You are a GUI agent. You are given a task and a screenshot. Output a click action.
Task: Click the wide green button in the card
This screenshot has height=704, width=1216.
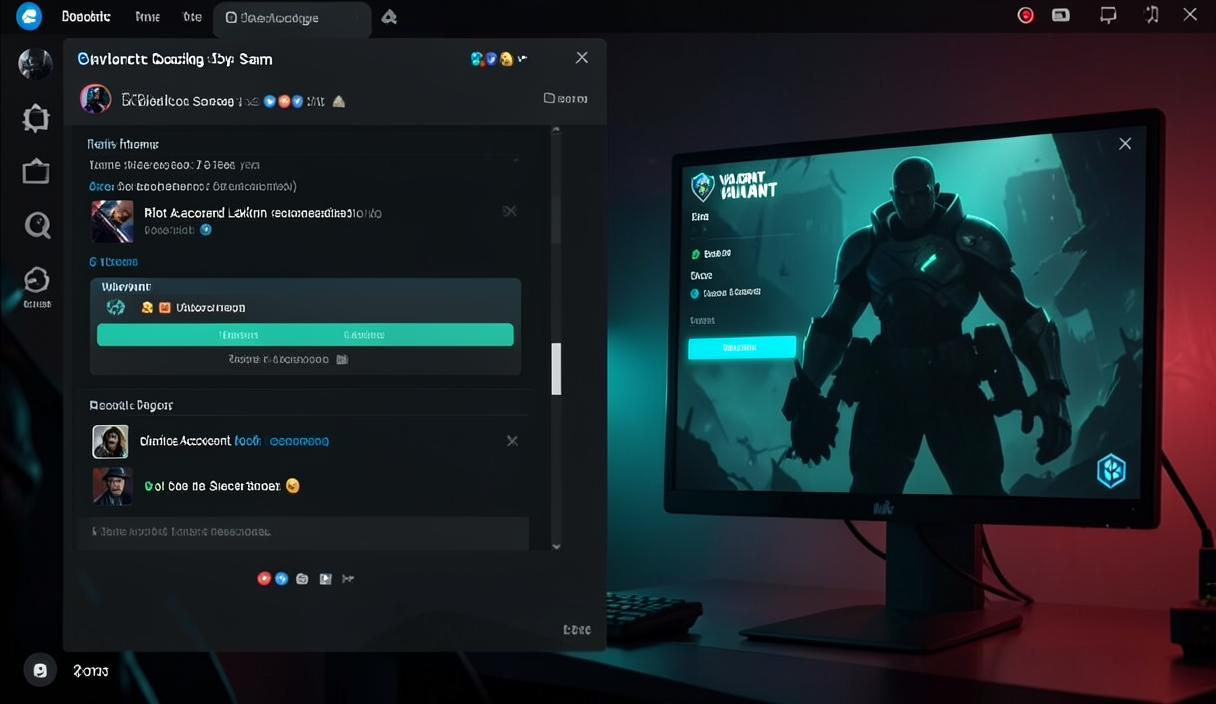click(305, 335)
